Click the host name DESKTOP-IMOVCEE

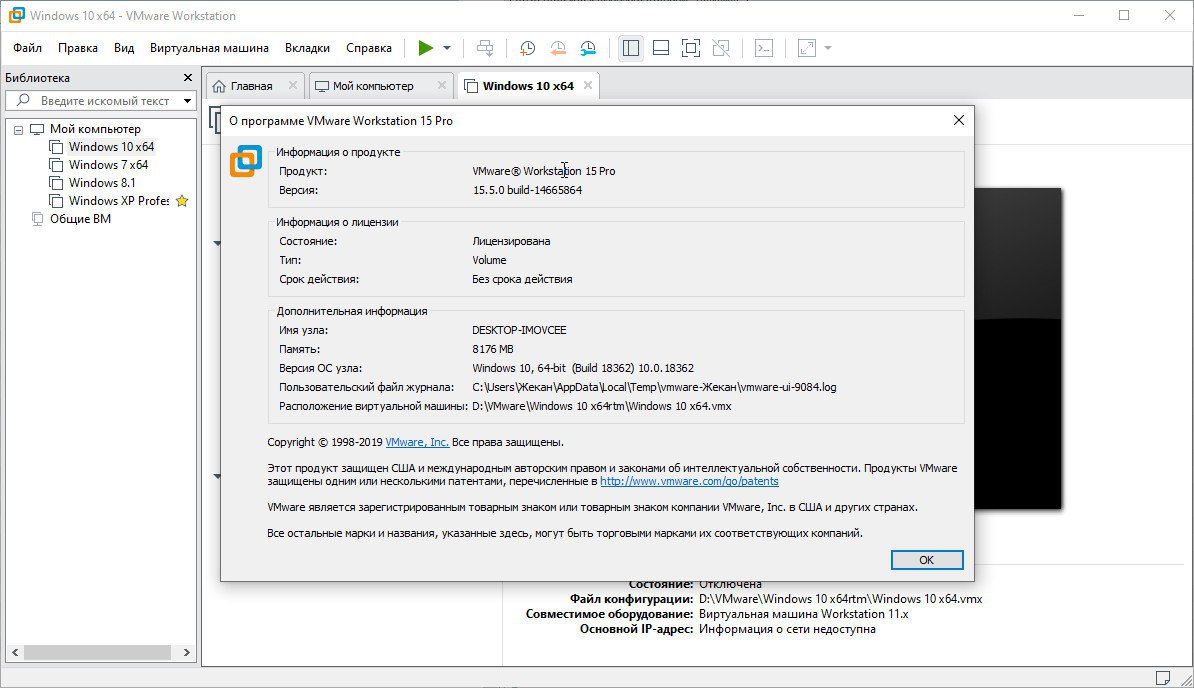(519, 330)
